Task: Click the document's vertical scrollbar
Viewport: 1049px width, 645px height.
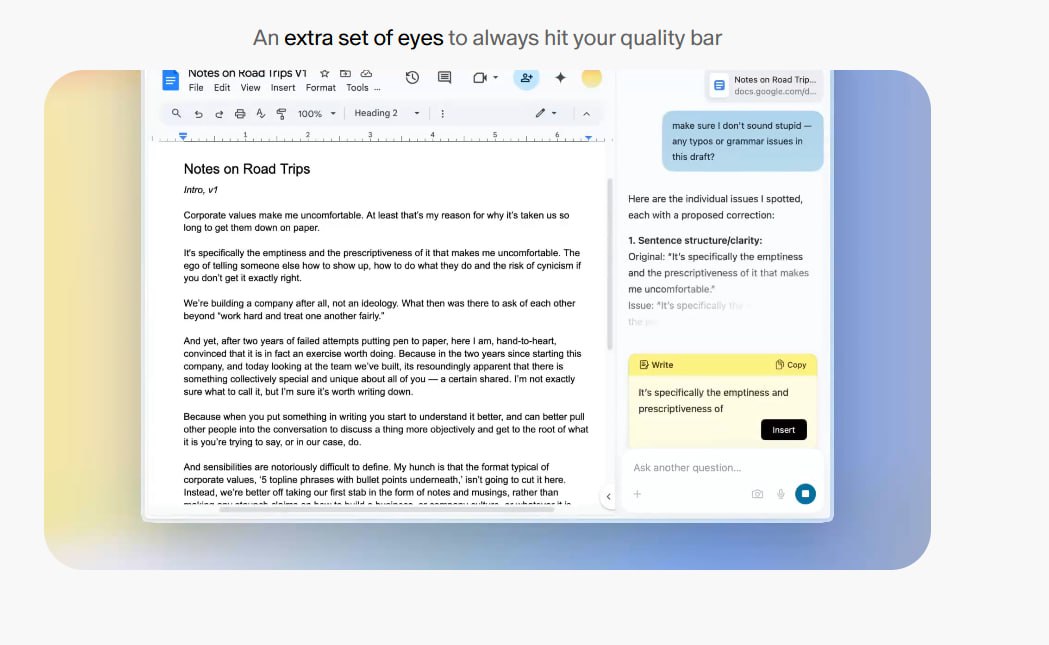Action: [x=609, y=265]
